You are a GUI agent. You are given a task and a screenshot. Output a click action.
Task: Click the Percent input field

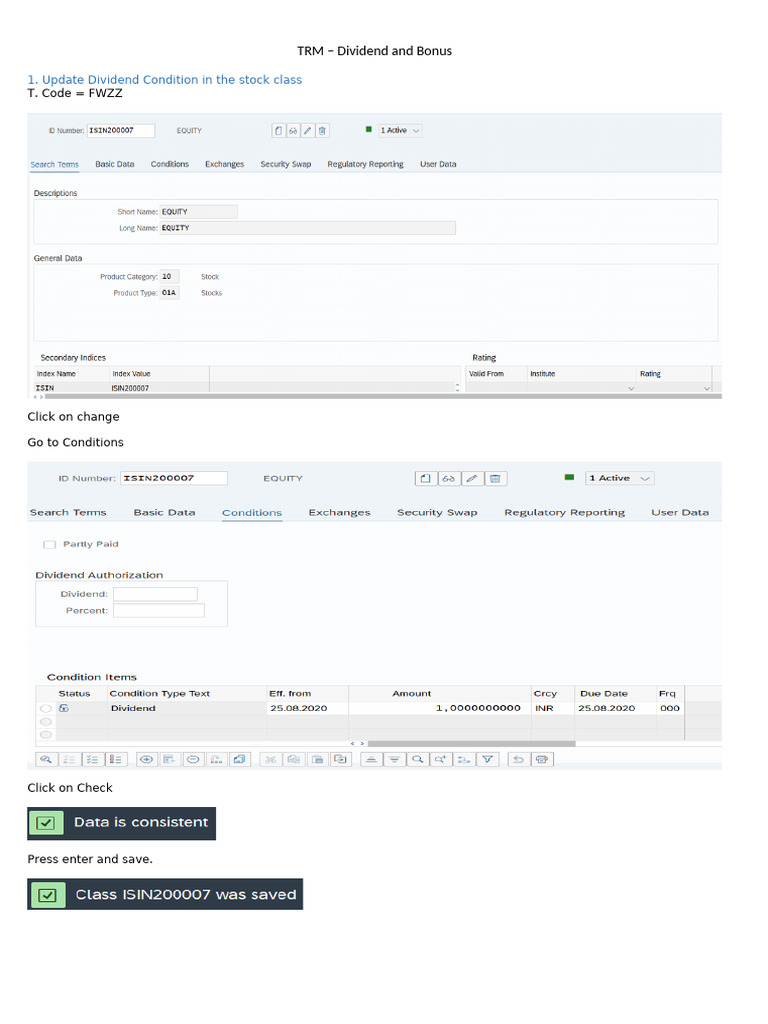click(159, 611)
